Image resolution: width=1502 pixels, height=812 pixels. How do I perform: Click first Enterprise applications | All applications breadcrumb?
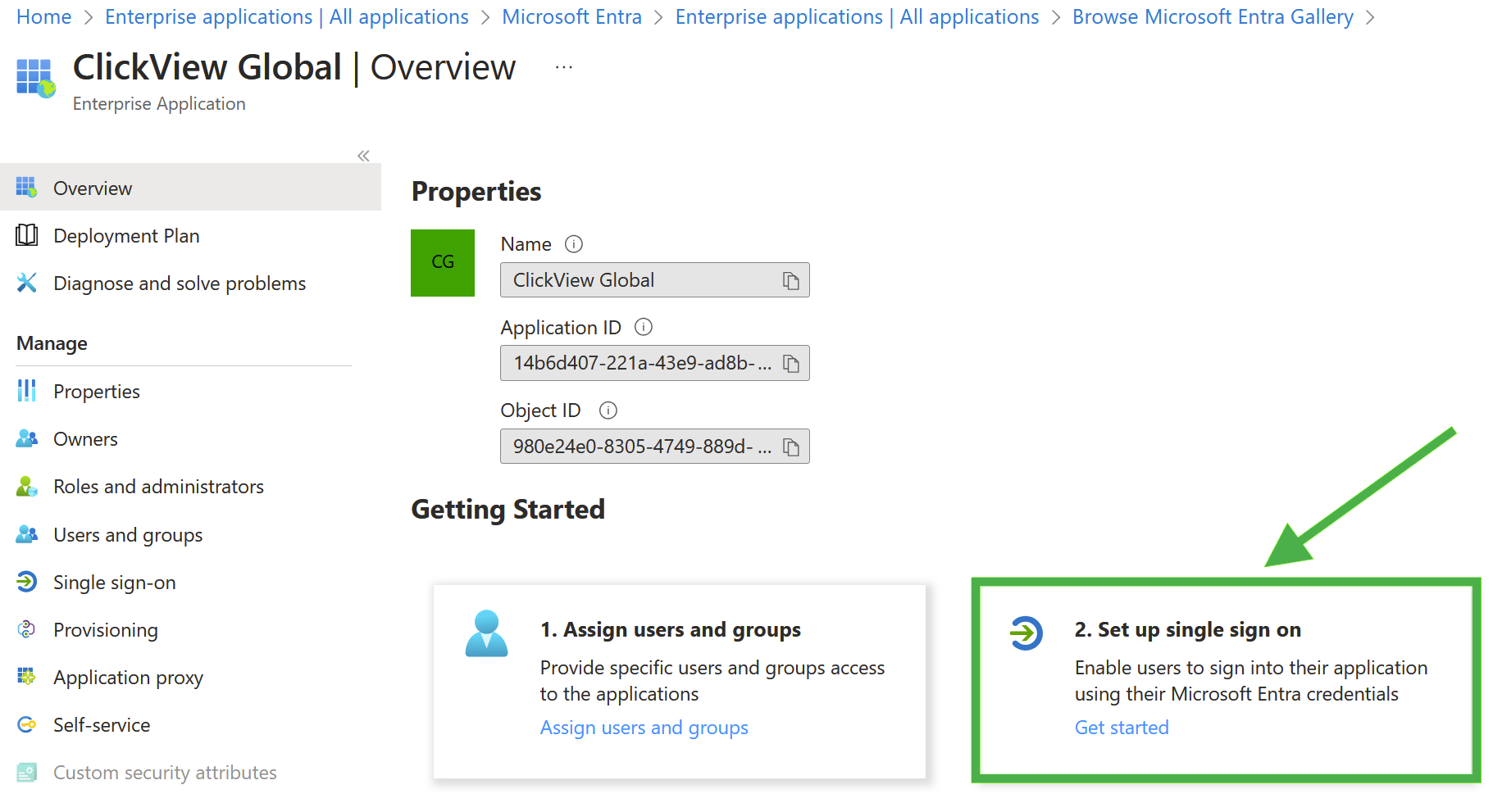(287, 16)
